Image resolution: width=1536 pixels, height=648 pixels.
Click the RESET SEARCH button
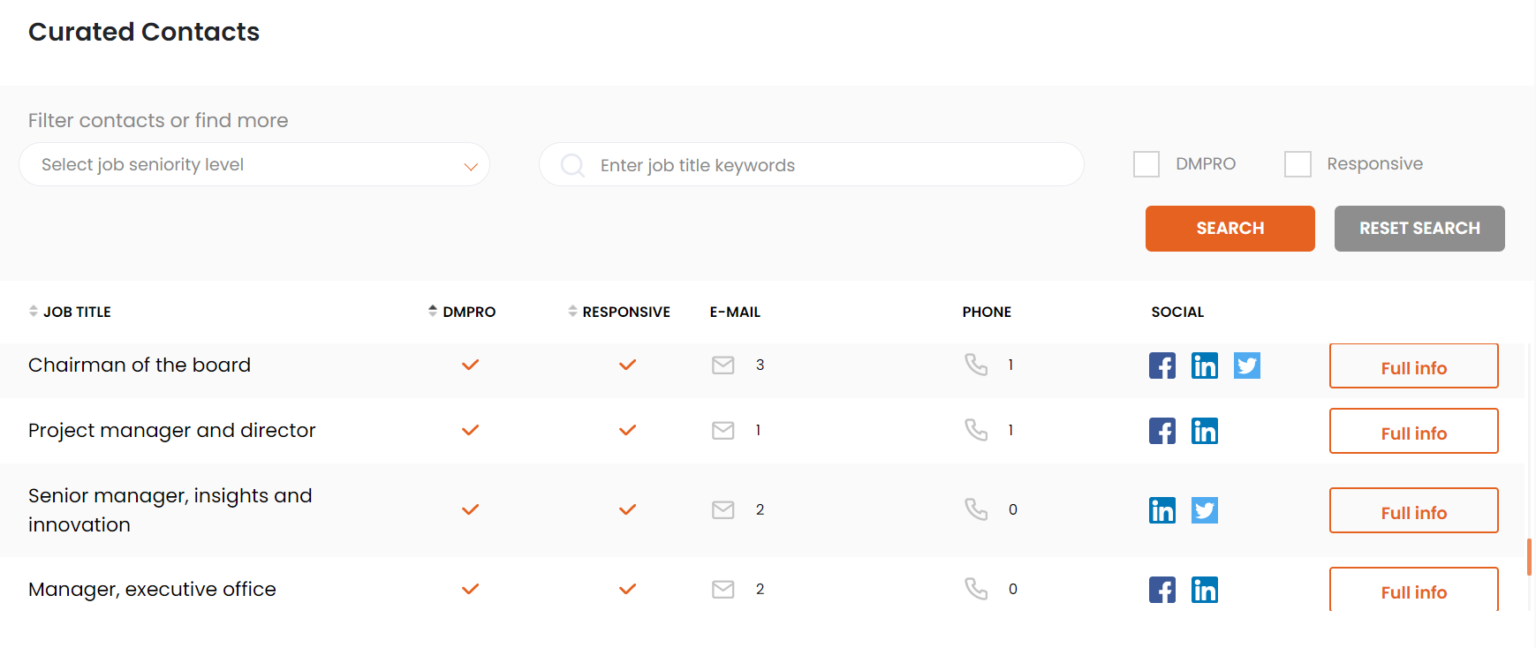click(x=1419, y=228)
